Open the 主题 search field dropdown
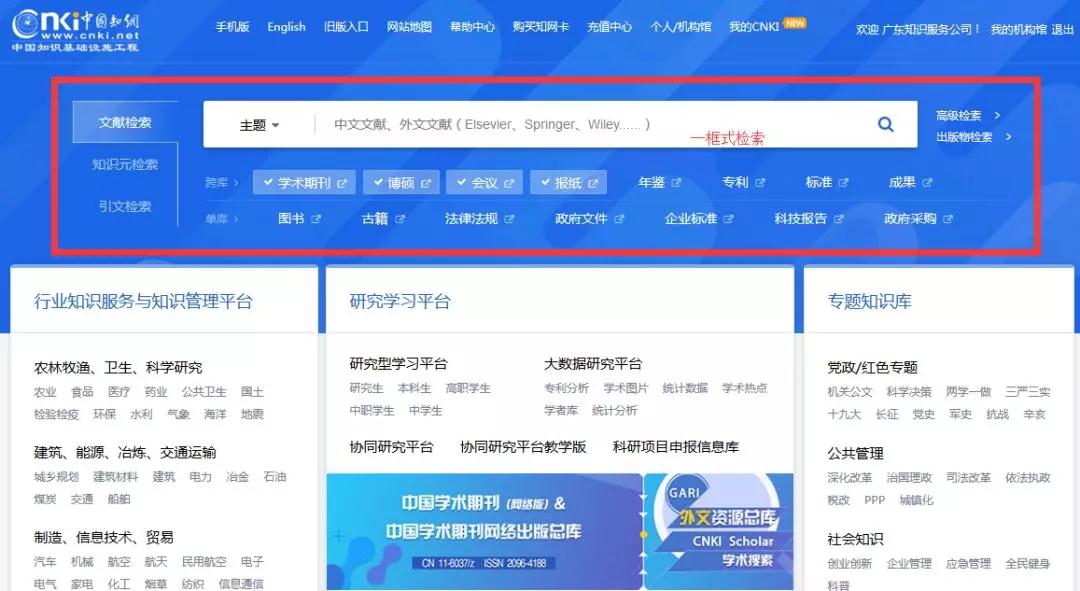1080x591 pixels. pos(259,125)
